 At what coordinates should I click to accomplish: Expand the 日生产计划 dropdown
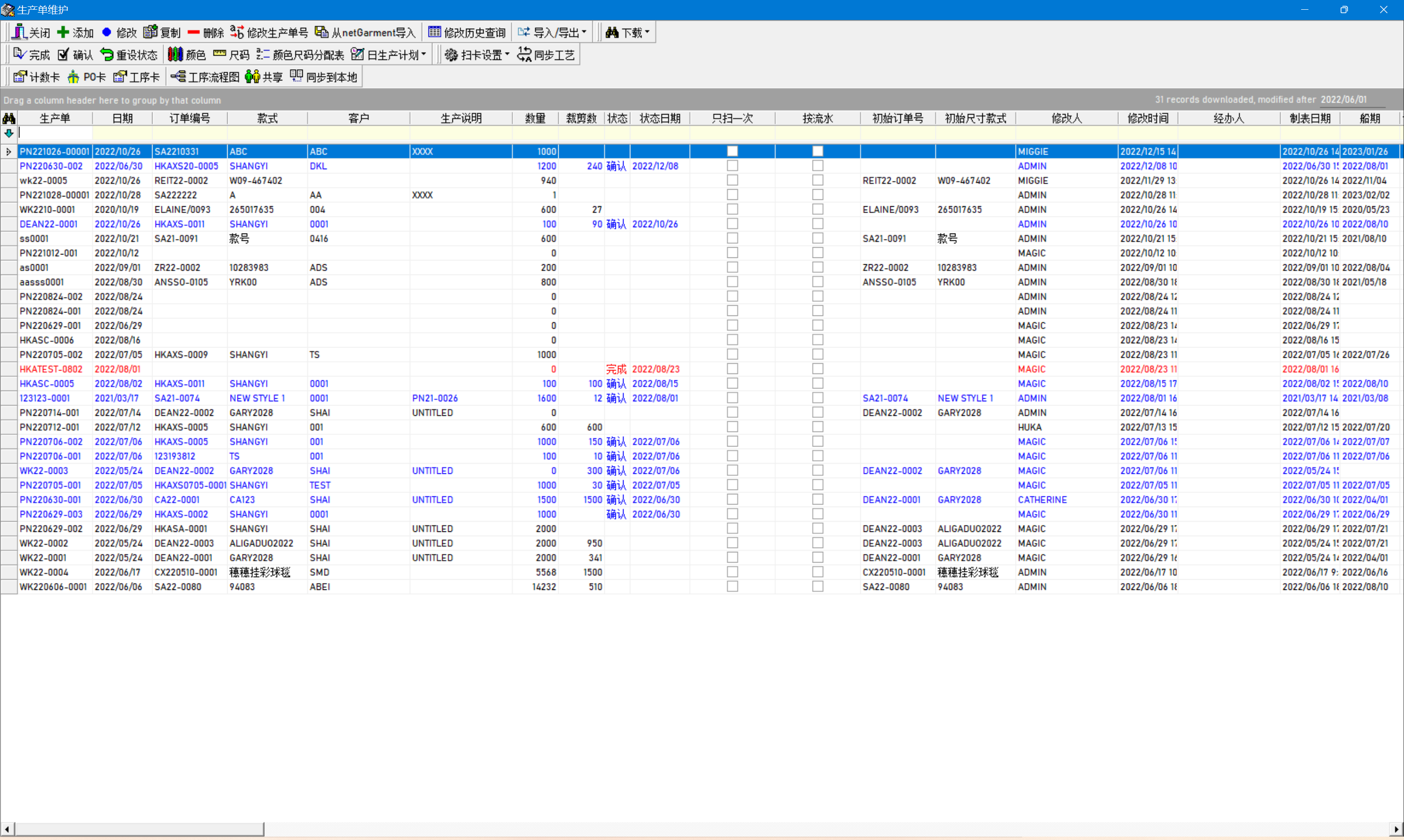click(423, 54)
